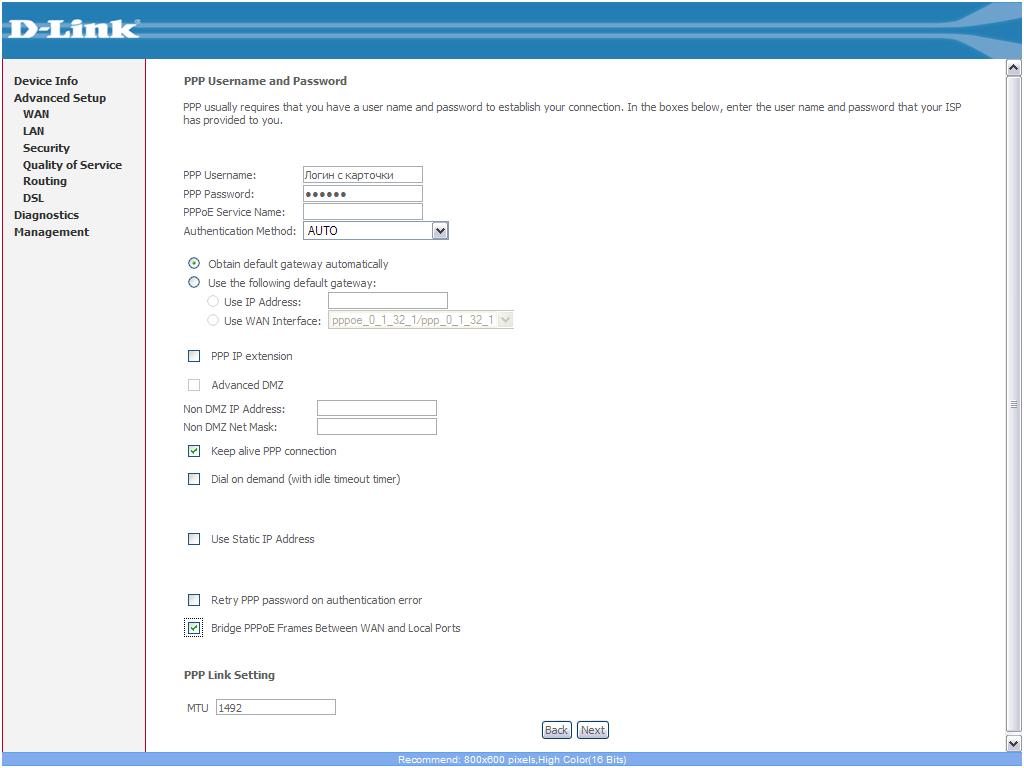The width and height of the screenshot is (1024, 768).
Task: Click the Next button
Action: (x=593, y=730)
